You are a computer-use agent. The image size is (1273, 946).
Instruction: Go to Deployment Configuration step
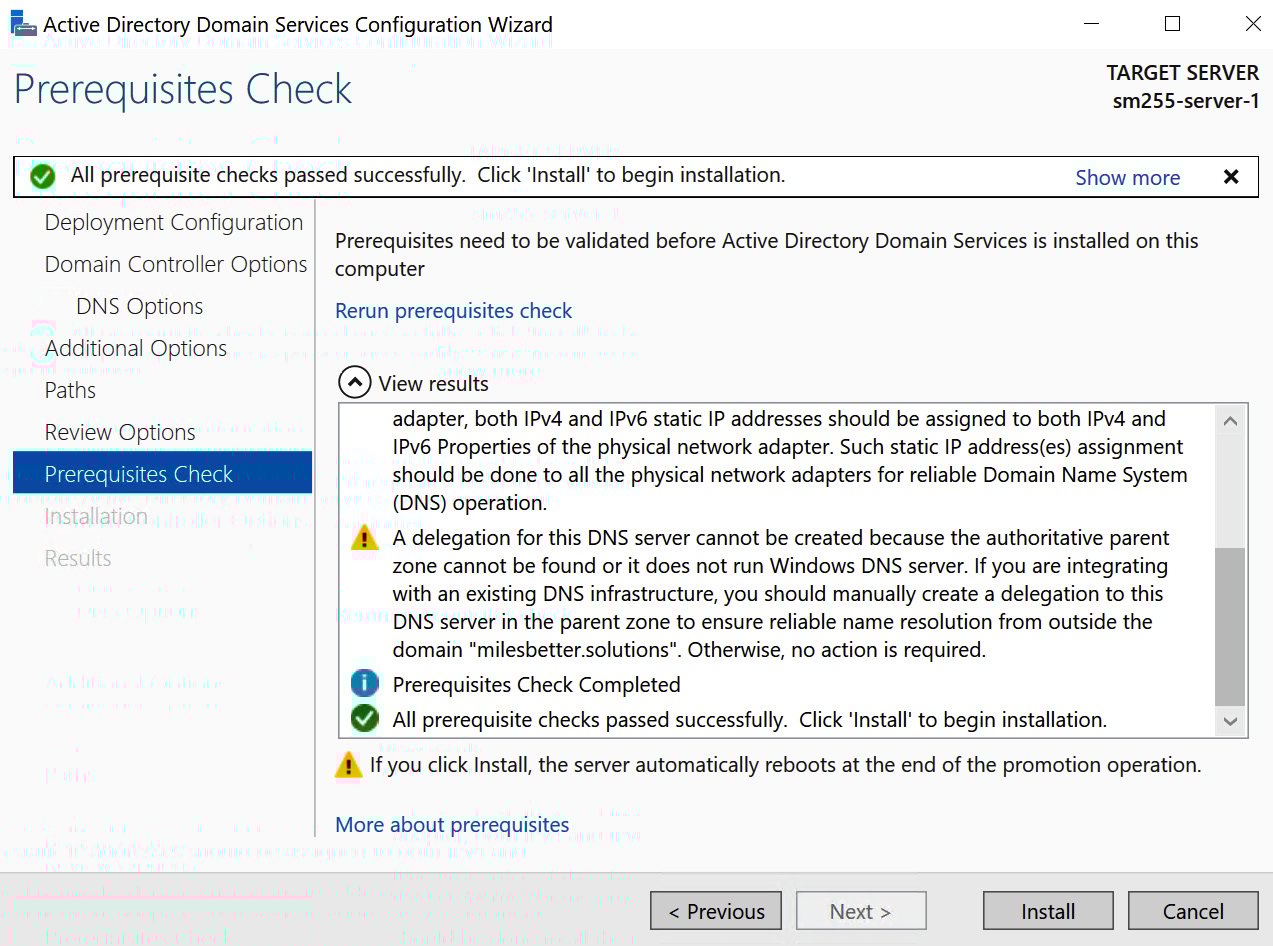(173, 223)
